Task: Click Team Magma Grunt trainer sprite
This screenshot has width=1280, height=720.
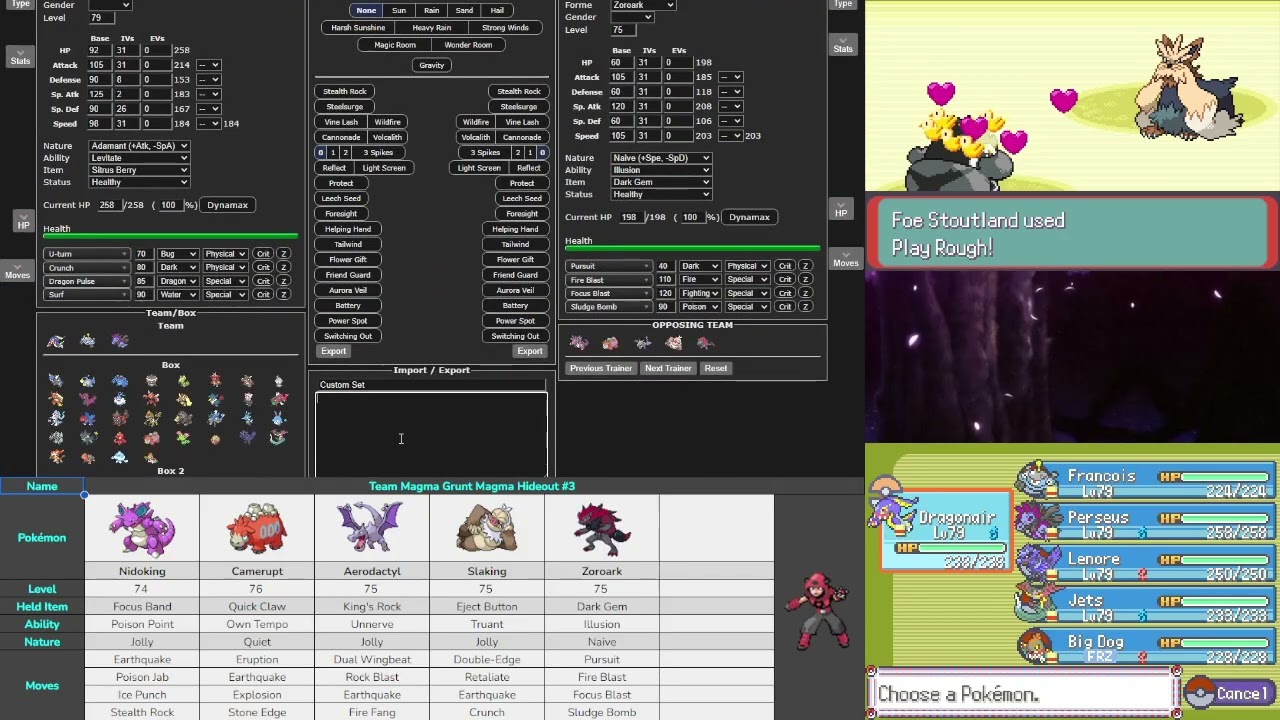Action: pos(817,609)
